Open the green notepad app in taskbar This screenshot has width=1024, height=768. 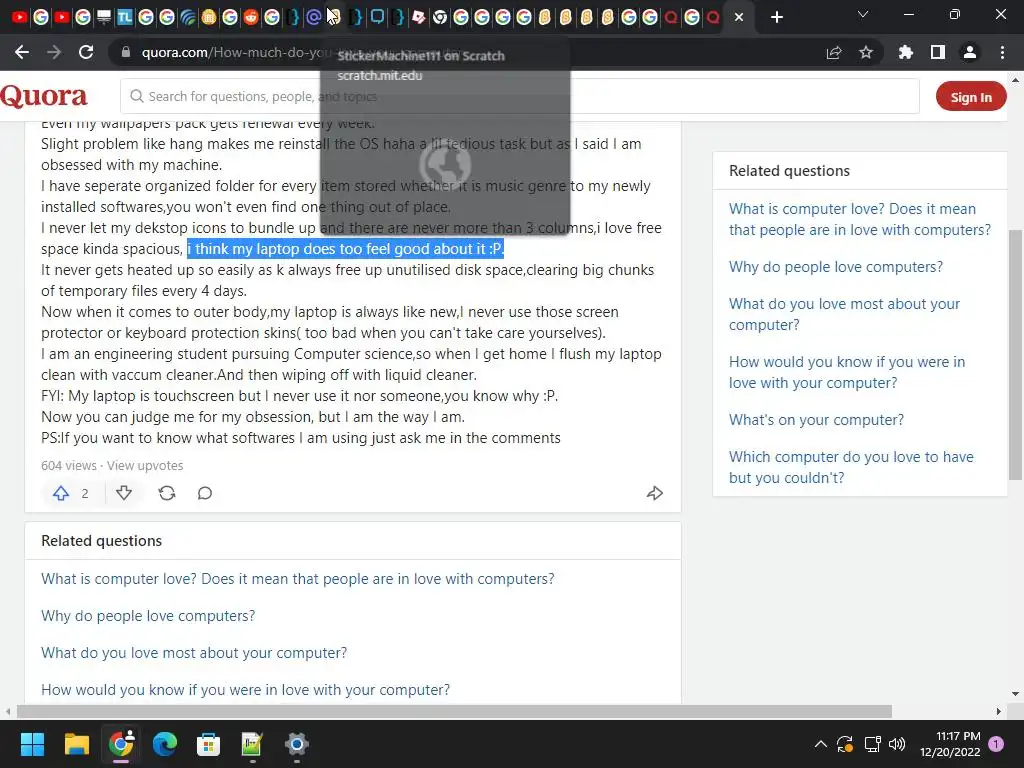252,744
